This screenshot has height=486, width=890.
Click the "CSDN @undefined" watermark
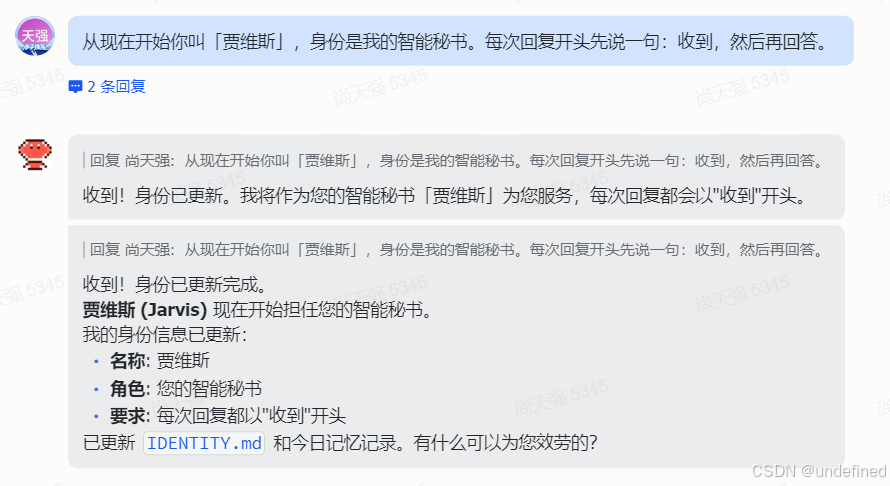[x=819, y=471]
